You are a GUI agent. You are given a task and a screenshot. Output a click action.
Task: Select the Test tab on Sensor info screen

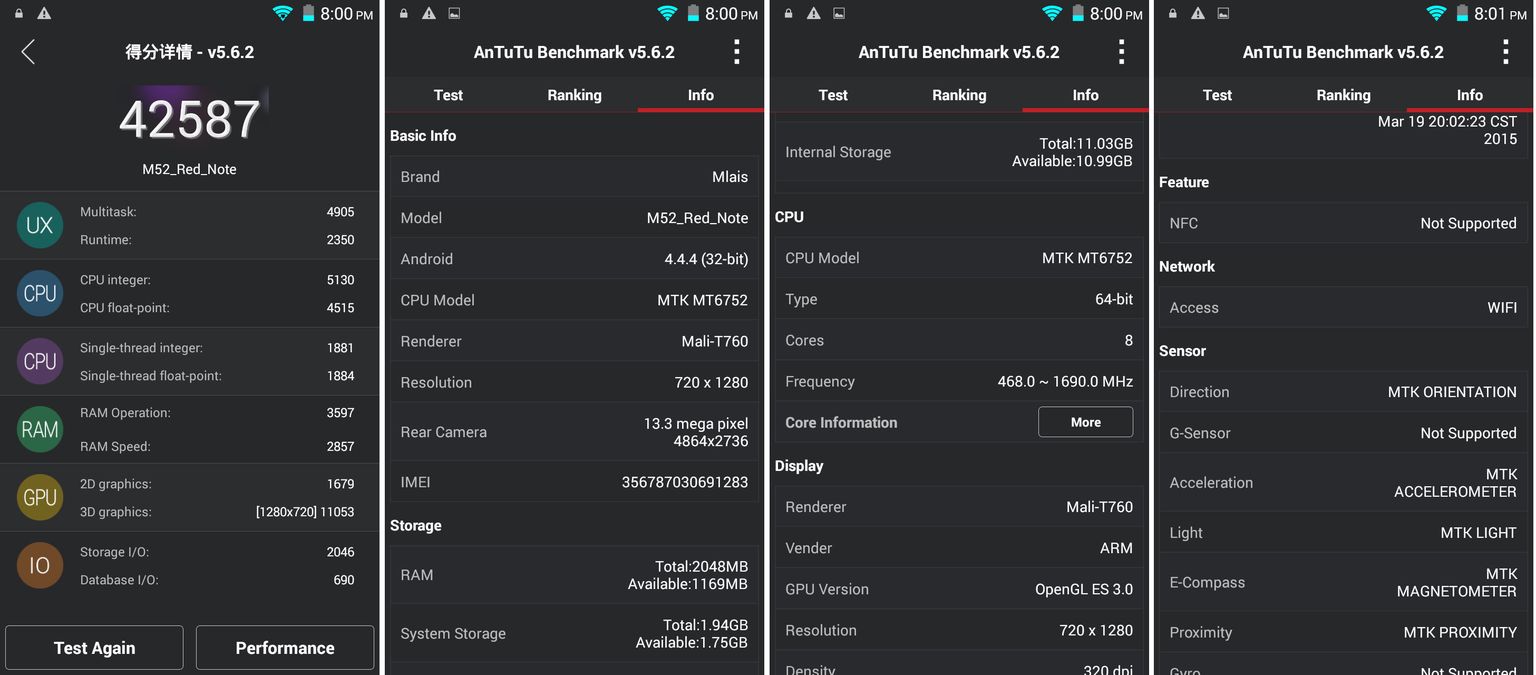(1217, 95)
